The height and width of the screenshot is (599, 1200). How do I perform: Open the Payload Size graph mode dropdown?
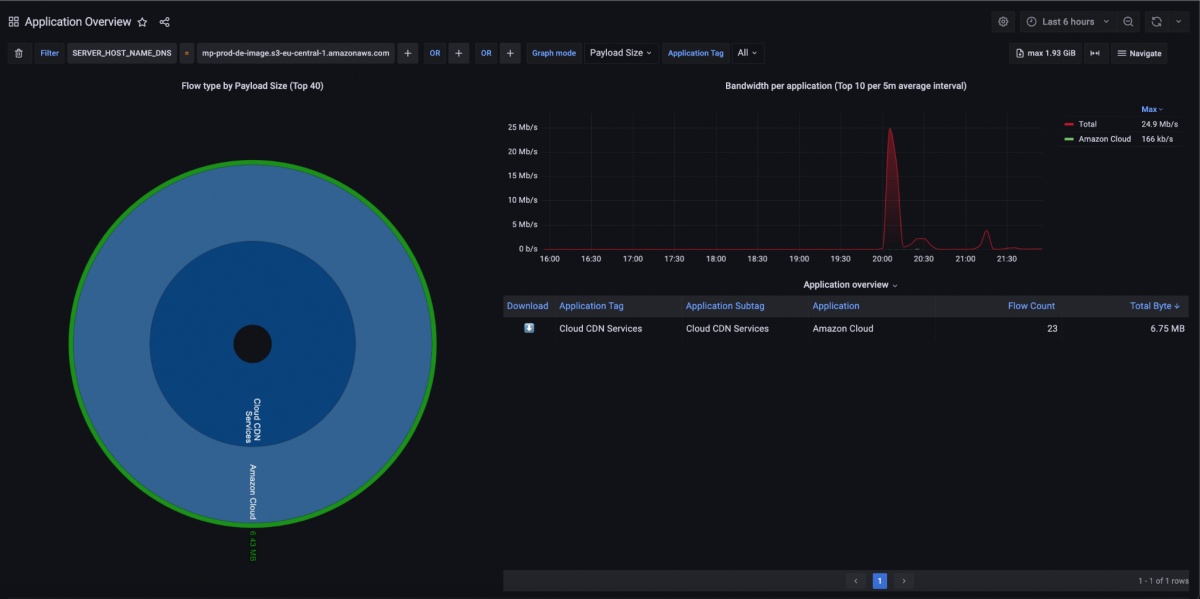[x=620, y=53]
